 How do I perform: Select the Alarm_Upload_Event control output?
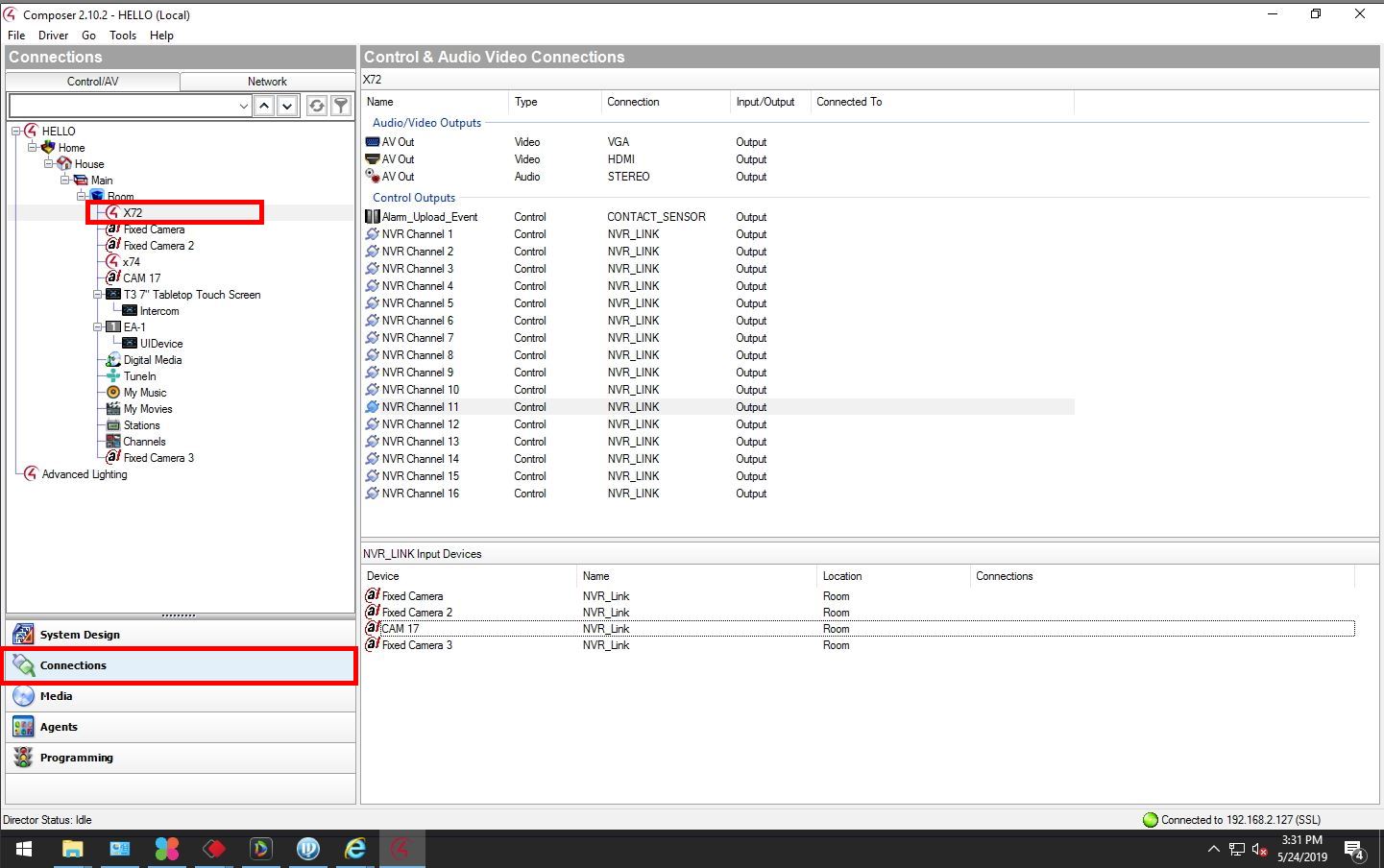pyautogui.click(x=428, y=217)
